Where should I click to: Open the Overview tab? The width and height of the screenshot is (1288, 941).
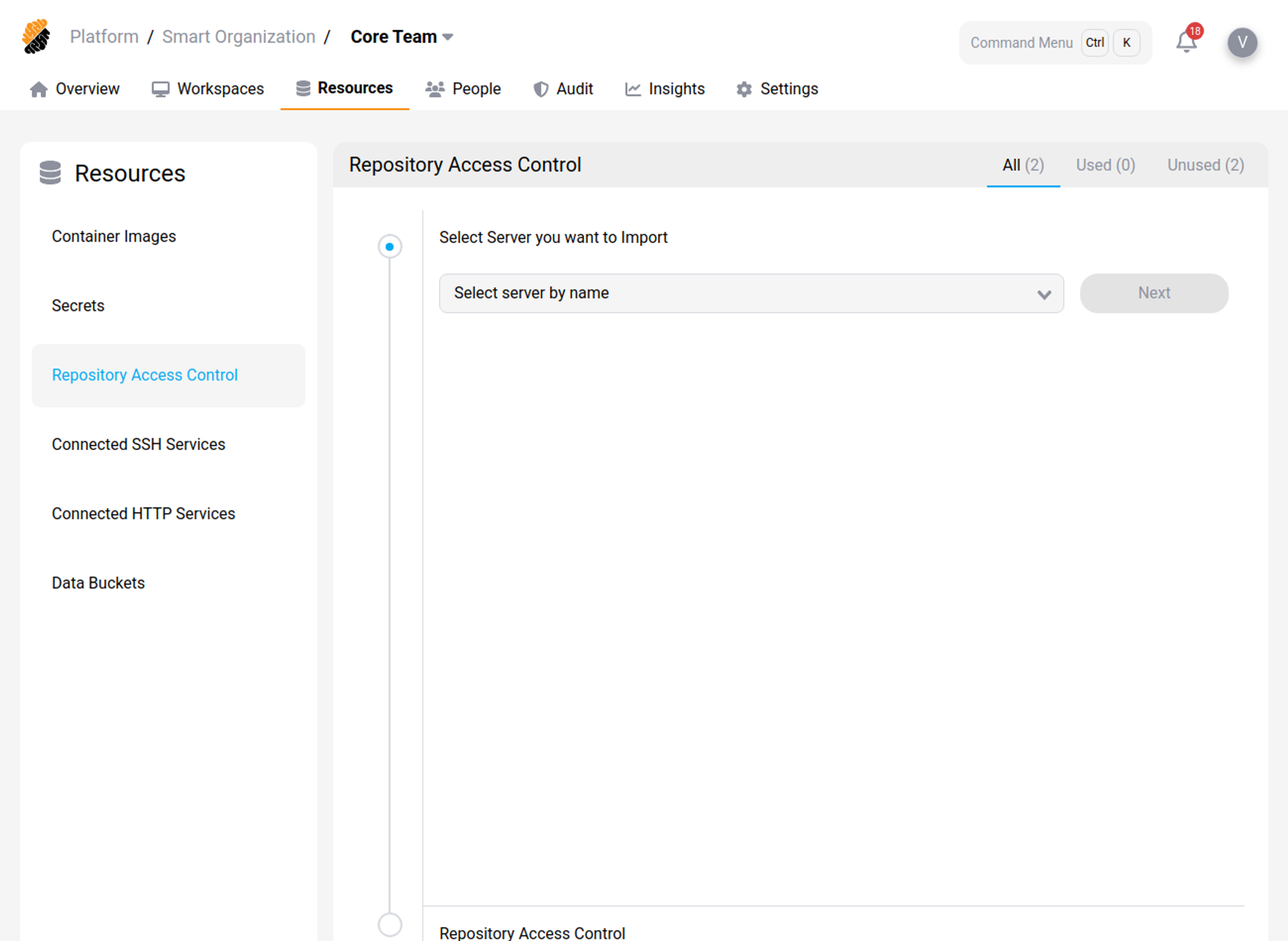[74, 89]
